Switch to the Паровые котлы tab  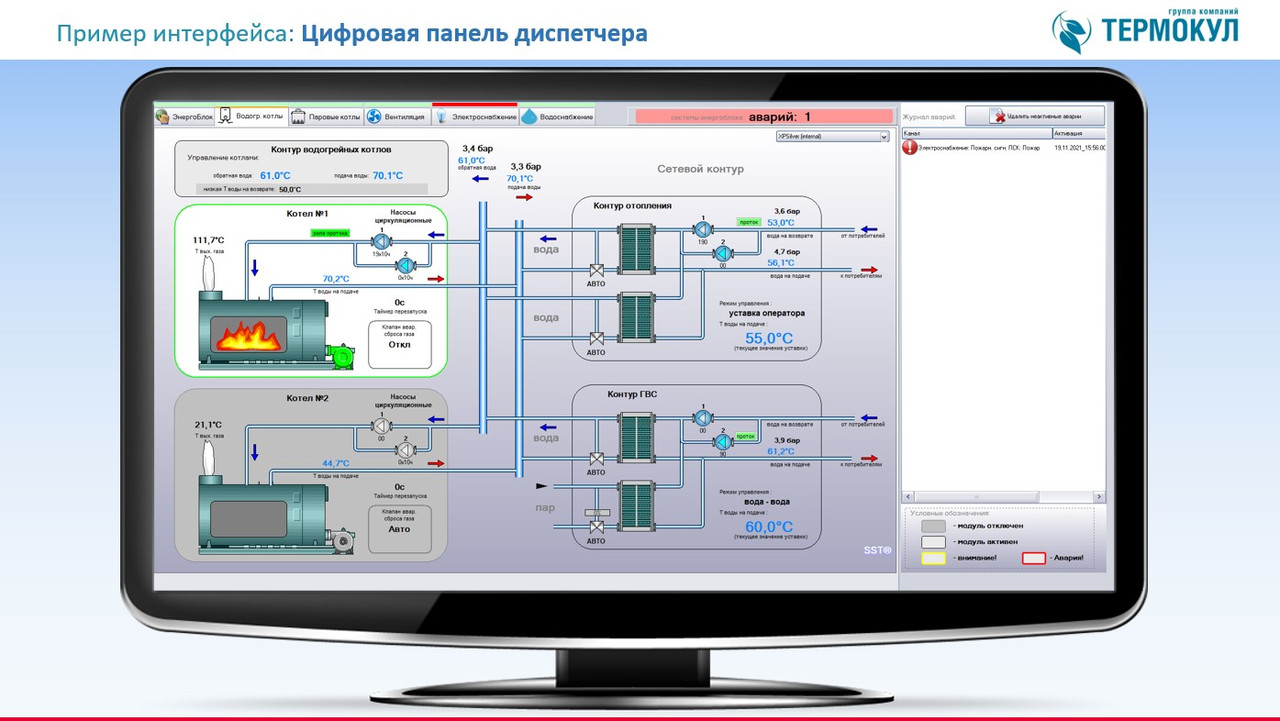(326, 116)
